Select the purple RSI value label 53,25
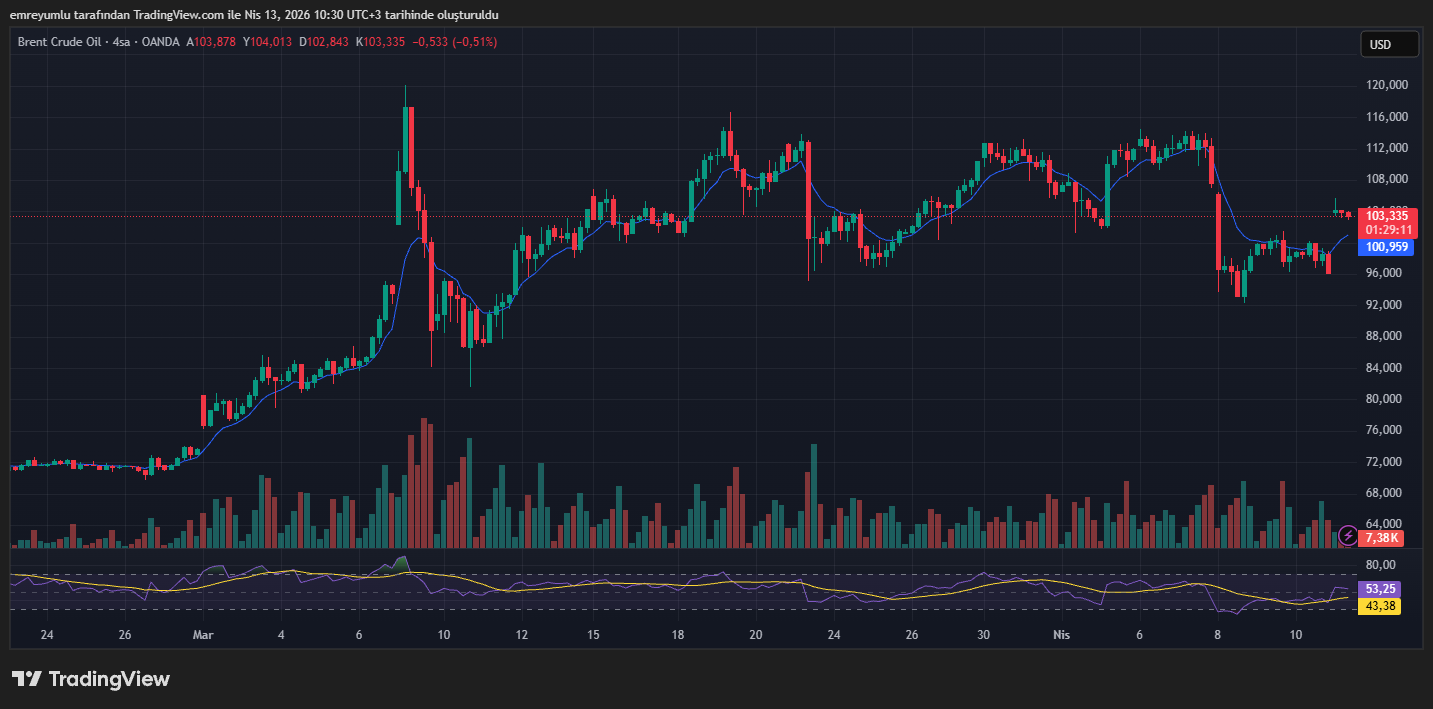Screen dimensions: 1433x709 1381,589
